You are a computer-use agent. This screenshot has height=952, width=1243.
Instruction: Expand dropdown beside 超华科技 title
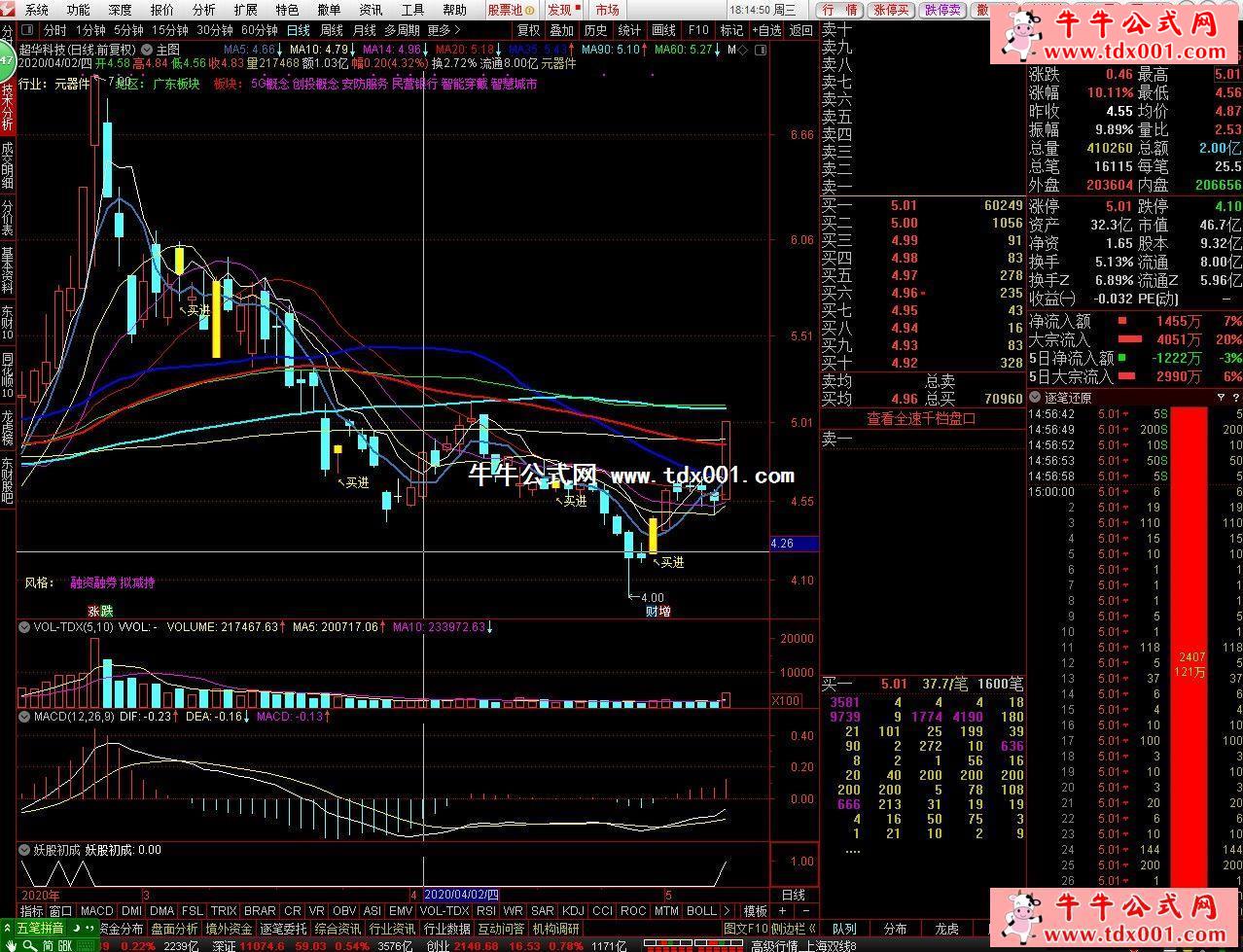click(146, 49)
